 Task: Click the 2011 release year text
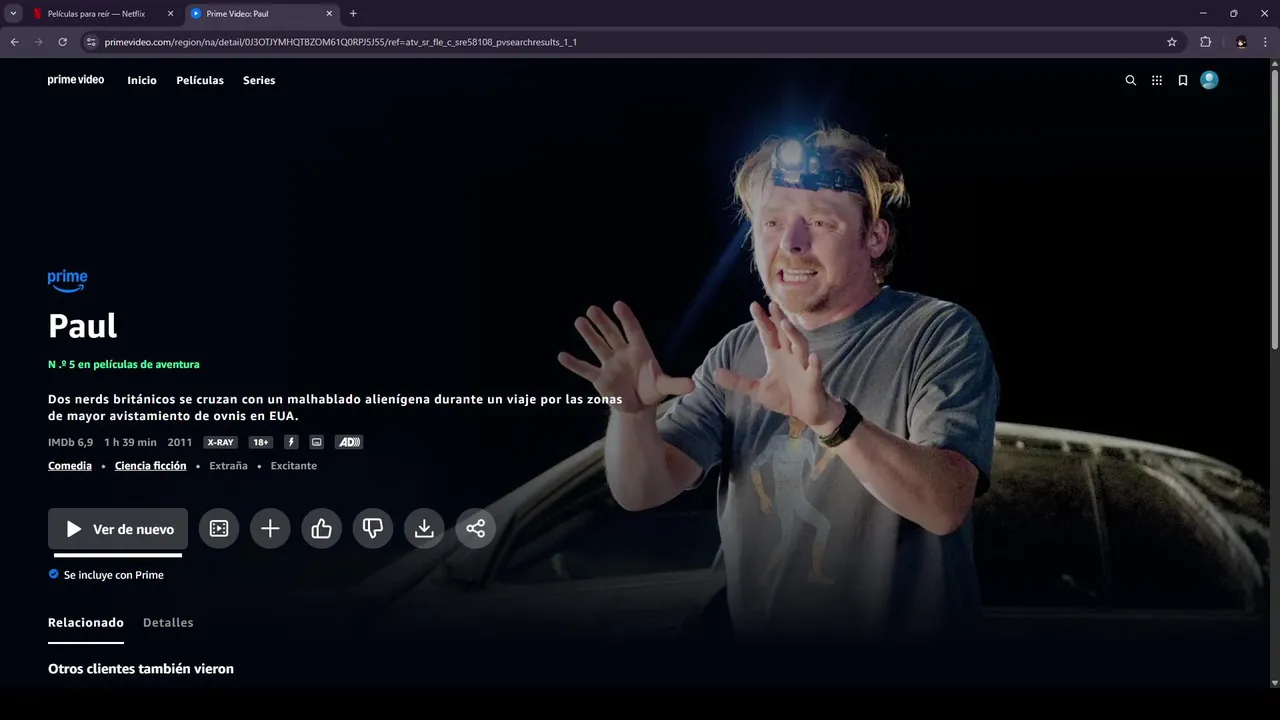tap(180, 442)
